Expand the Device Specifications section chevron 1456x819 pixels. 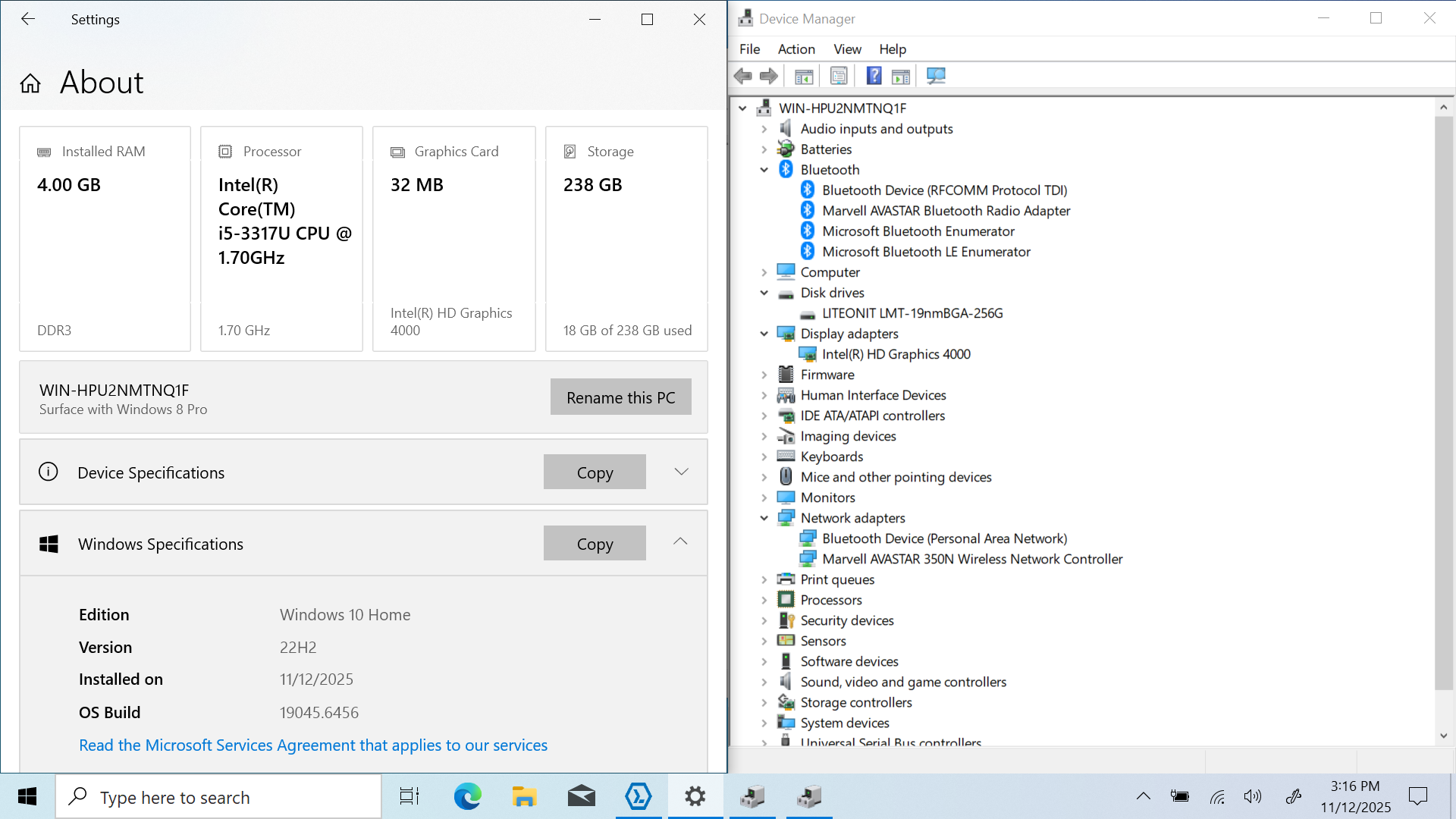[x=681, y=472]
